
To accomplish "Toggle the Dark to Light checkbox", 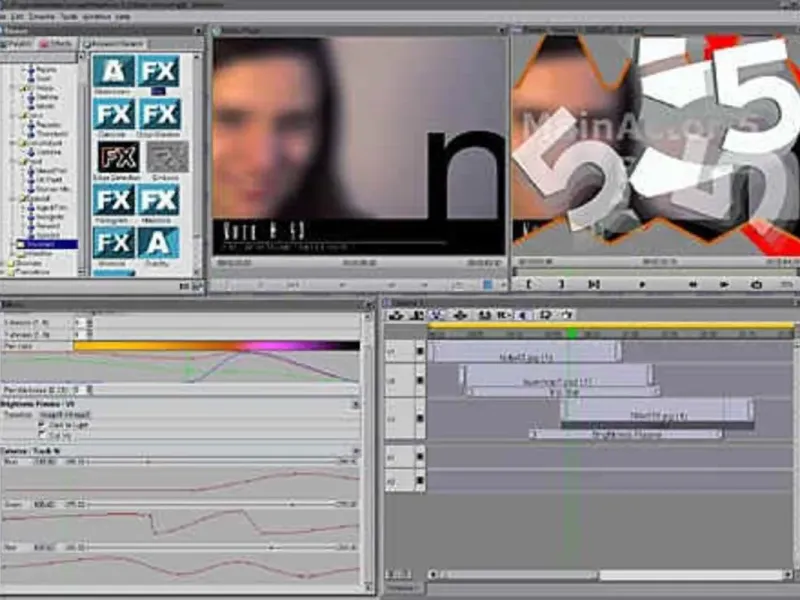I will click(x=42, y=424).
